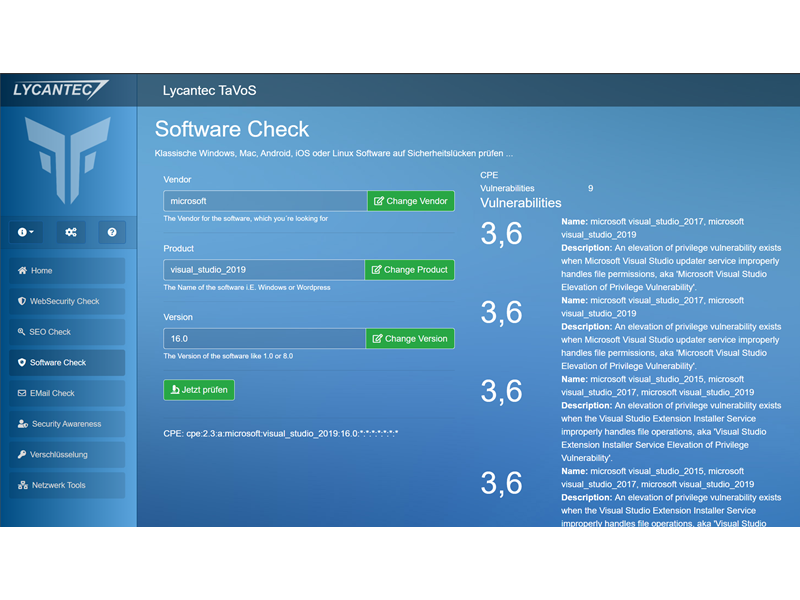Click the CPE label above Vulnerabilities
800x600 pixels.
(489, 175)
